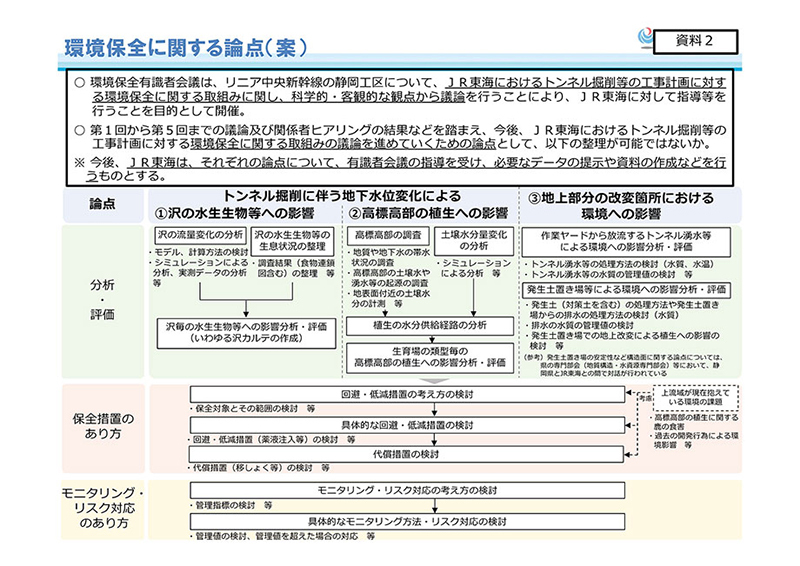The width and height of the screenshot is (800, 566).
Task: Click bullet 発生土置き場での地上改変による植生への影響
Action: 623,340
